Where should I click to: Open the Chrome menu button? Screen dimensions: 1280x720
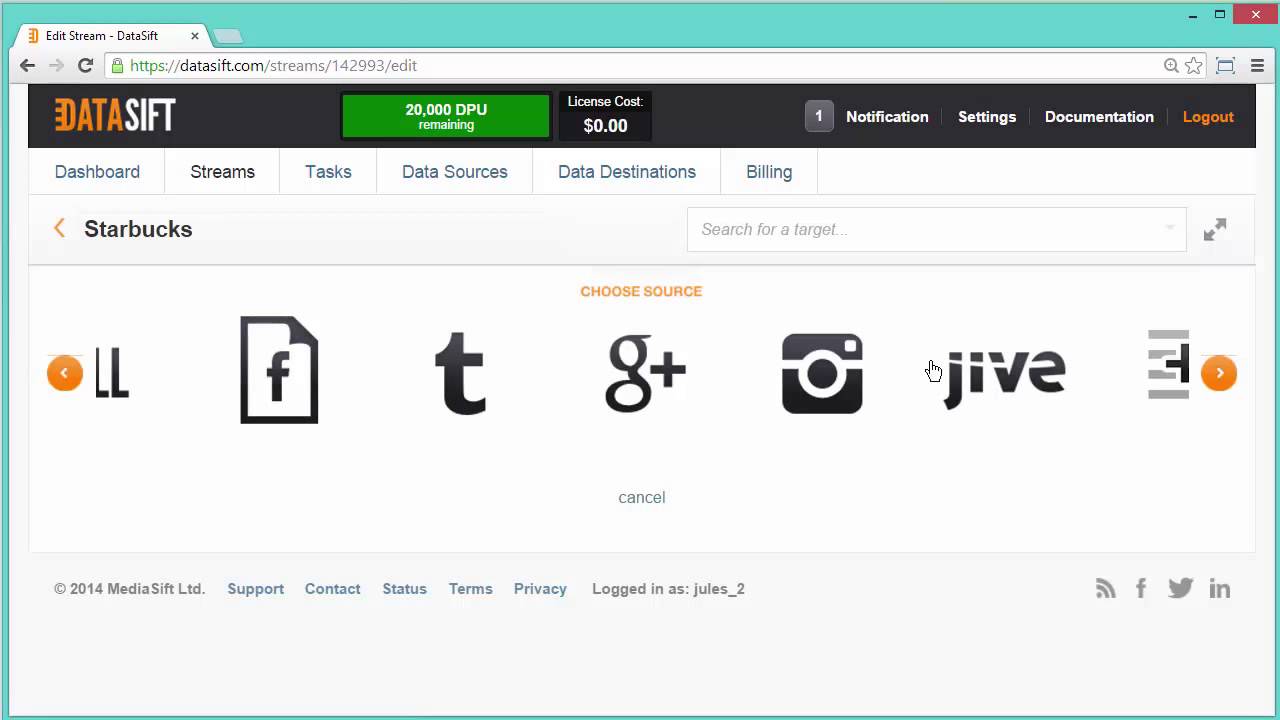(1257, 65)
